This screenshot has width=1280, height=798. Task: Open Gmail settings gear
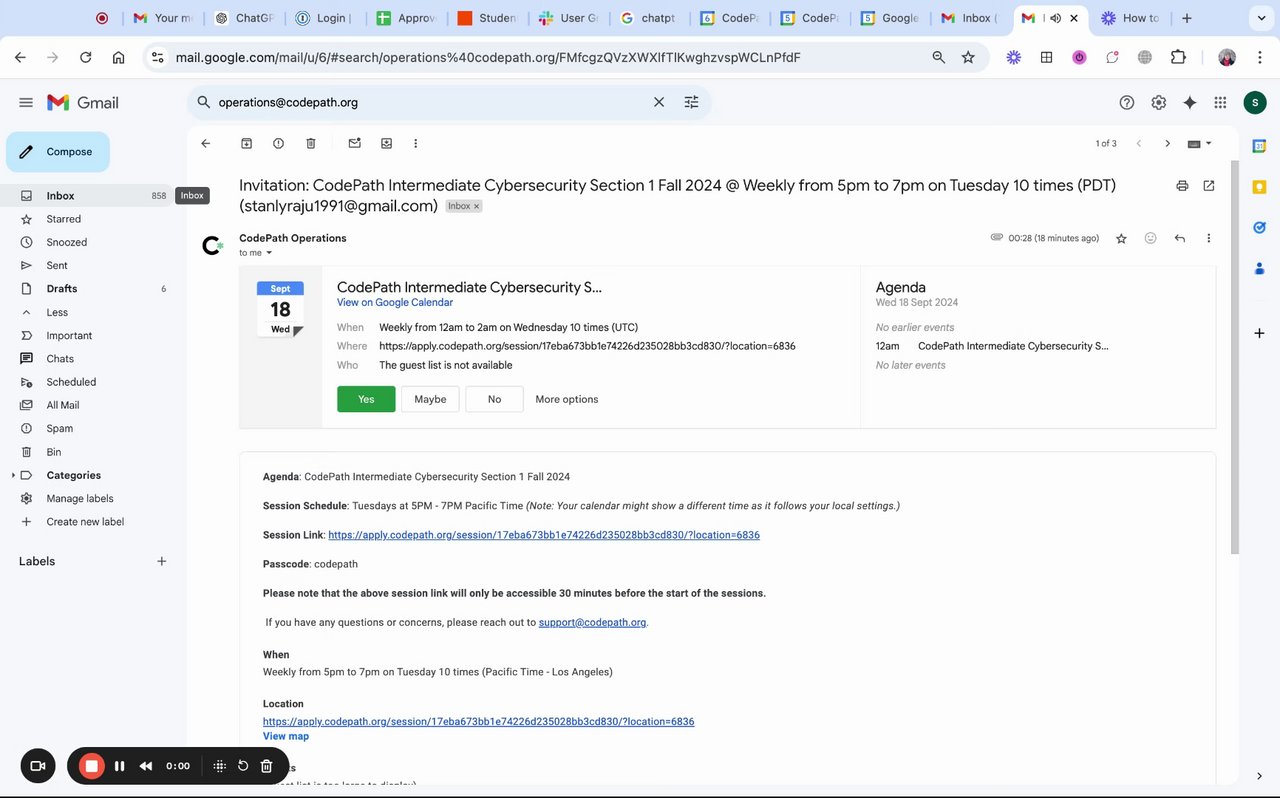[1158, 102]
